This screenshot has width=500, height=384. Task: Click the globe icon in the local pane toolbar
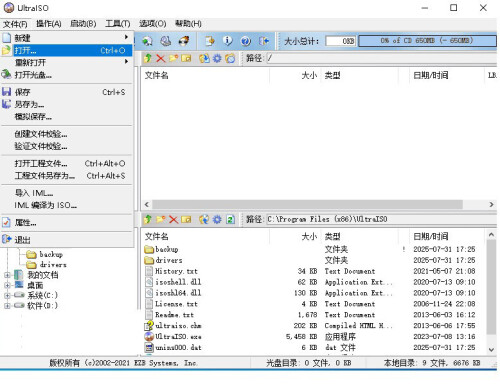tap(204, 219)
